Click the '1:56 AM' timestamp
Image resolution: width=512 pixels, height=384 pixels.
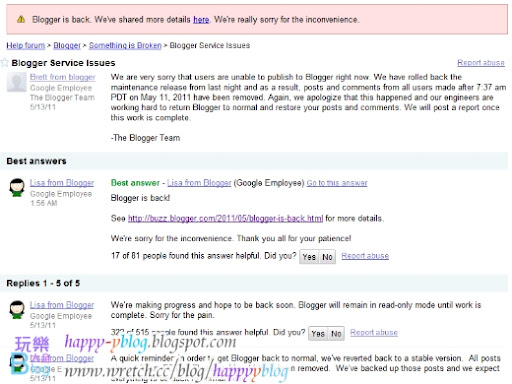(x=44, y=203)
